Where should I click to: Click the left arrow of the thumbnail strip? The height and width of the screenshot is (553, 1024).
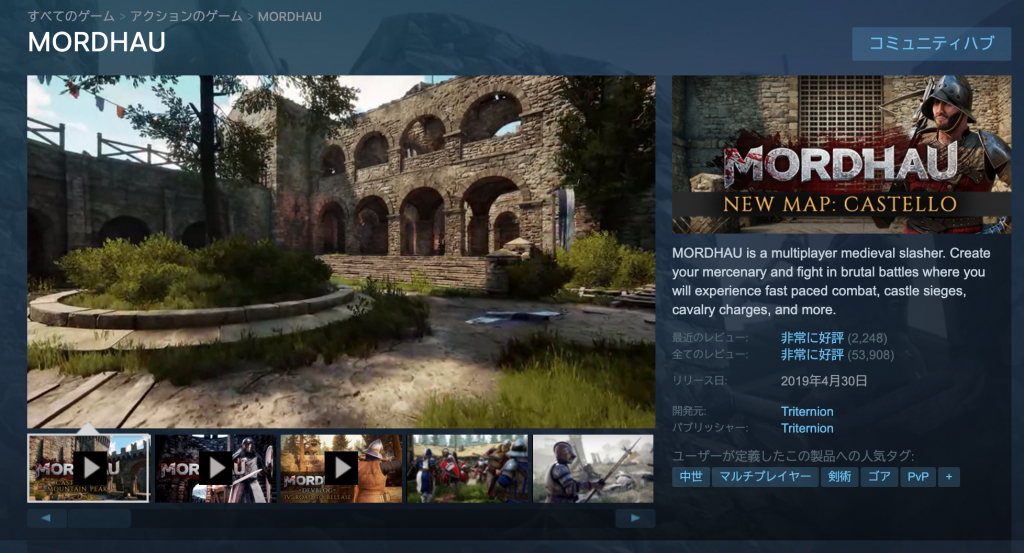coord(46,518)
